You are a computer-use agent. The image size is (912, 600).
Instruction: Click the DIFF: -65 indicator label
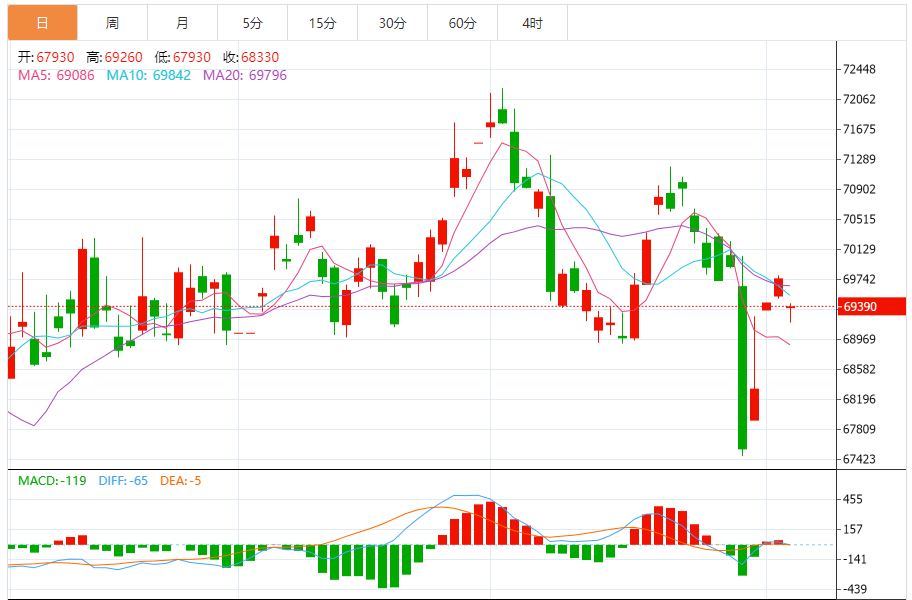click(x=123, y=481)
